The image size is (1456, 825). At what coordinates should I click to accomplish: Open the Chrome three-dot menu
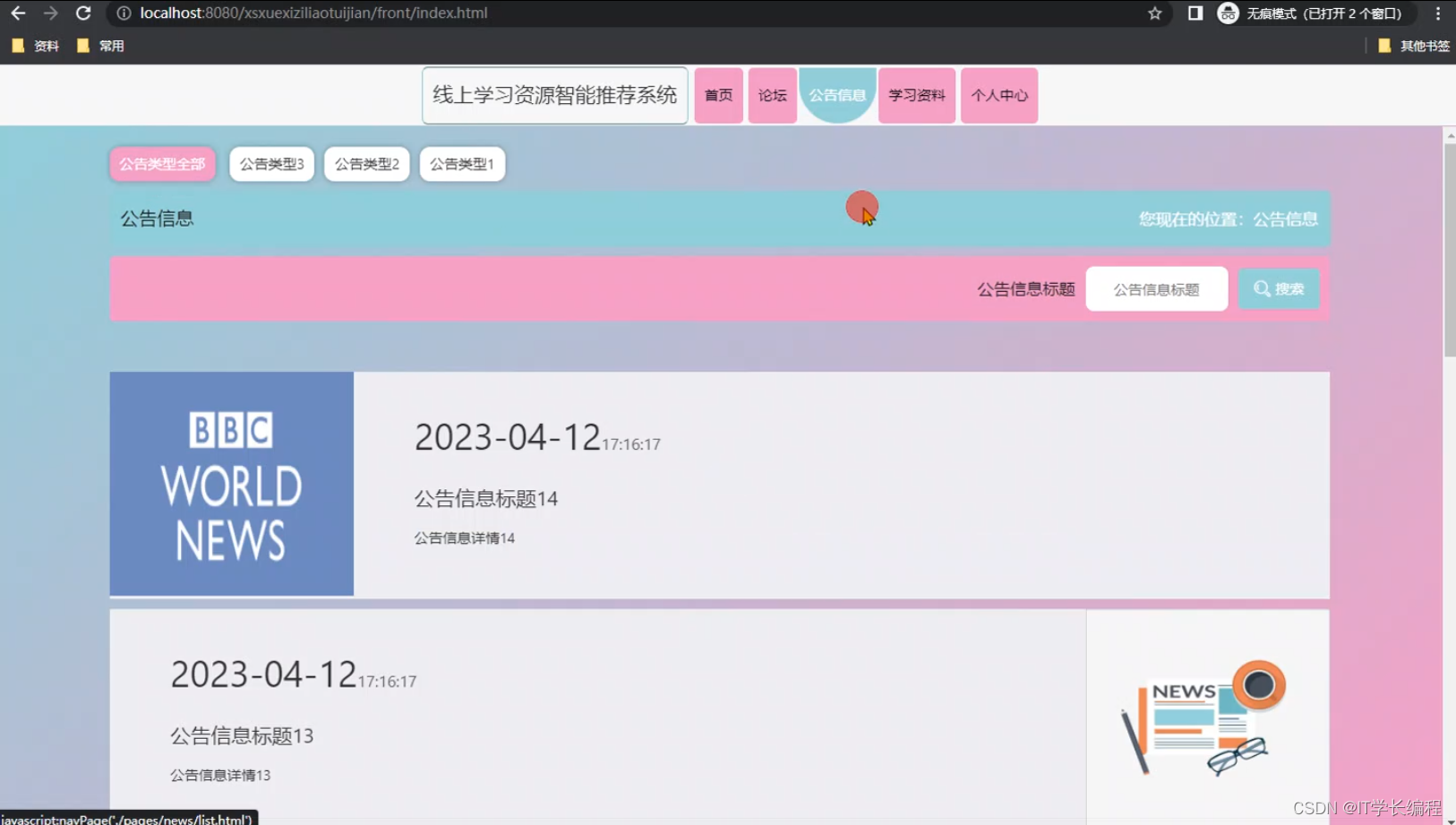coord(1439,13)
